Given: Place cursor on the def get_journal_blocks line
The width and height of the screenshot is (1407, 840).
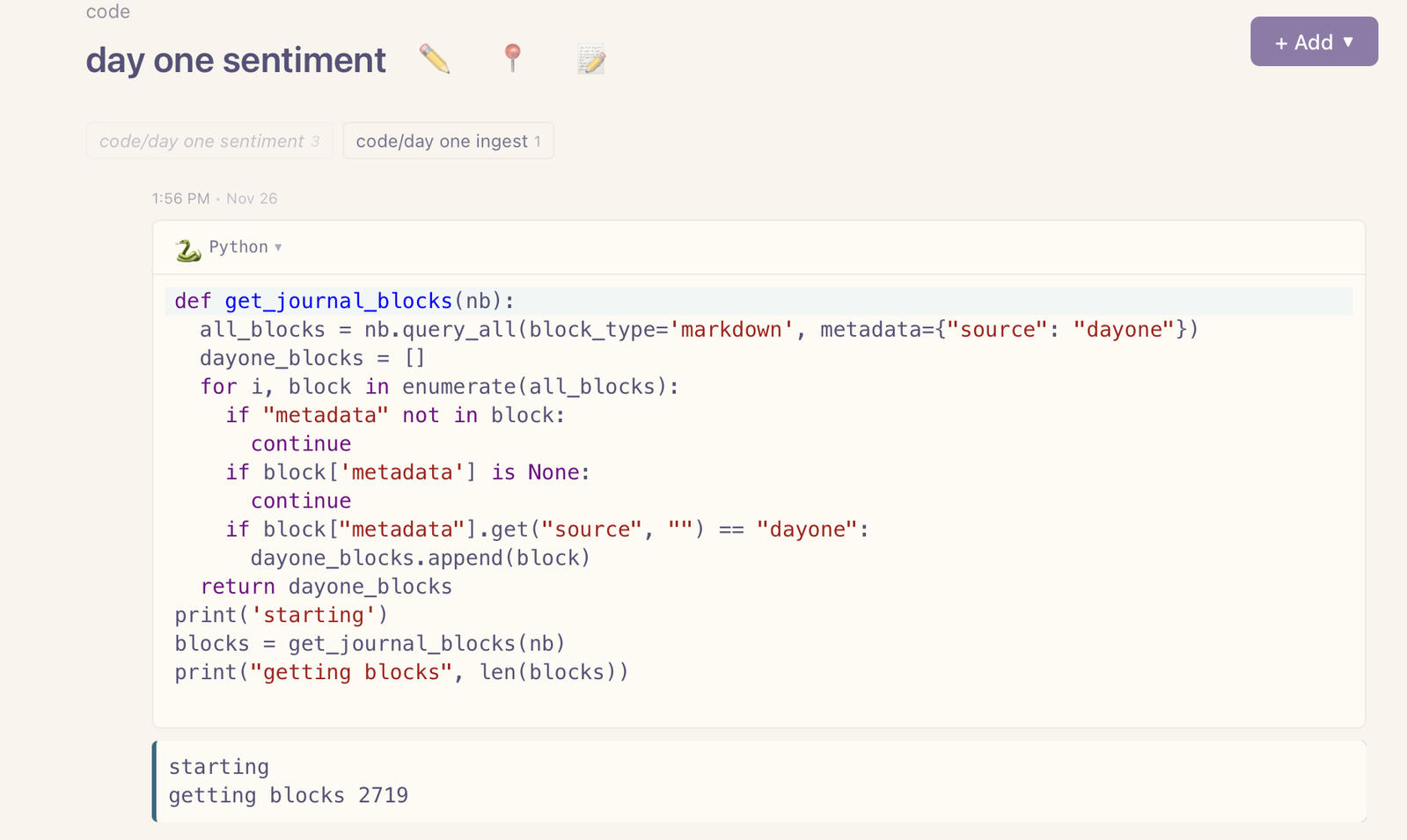Looking at the screenshot, I should pos(344,301).
